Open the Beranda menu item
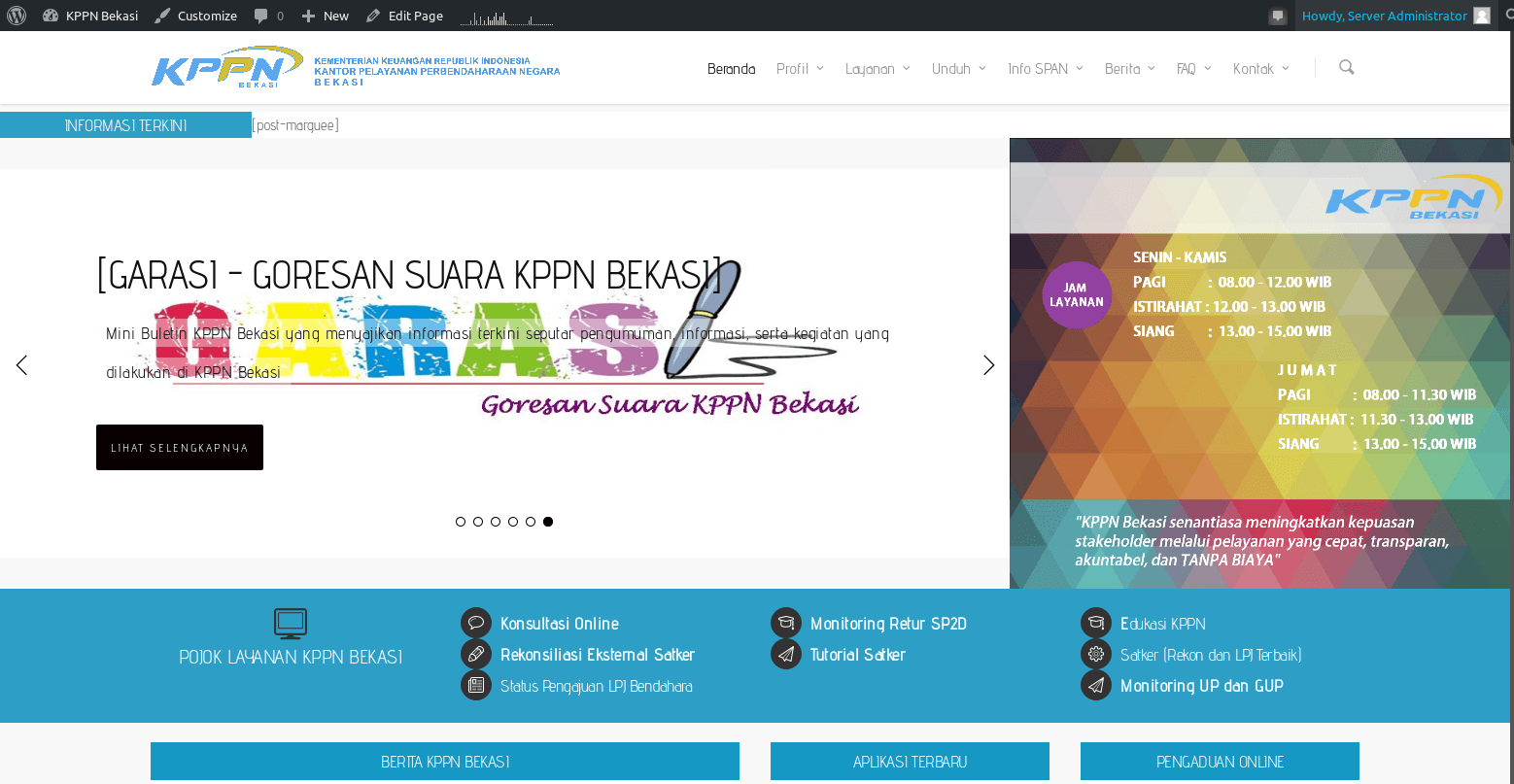 pyautogui.click(x=731, y=69)
